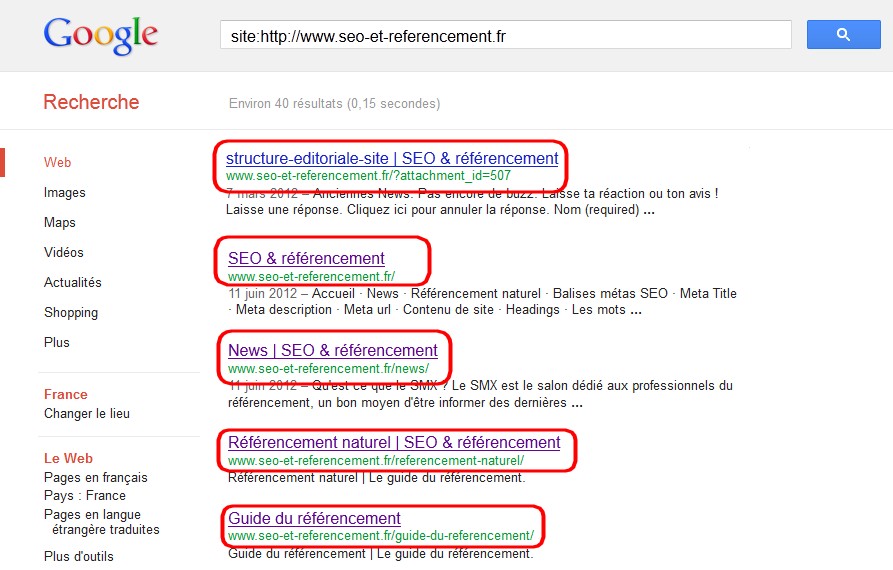893x570 pixels.
Task: Switch to Images results
Action: coord(64,192)
